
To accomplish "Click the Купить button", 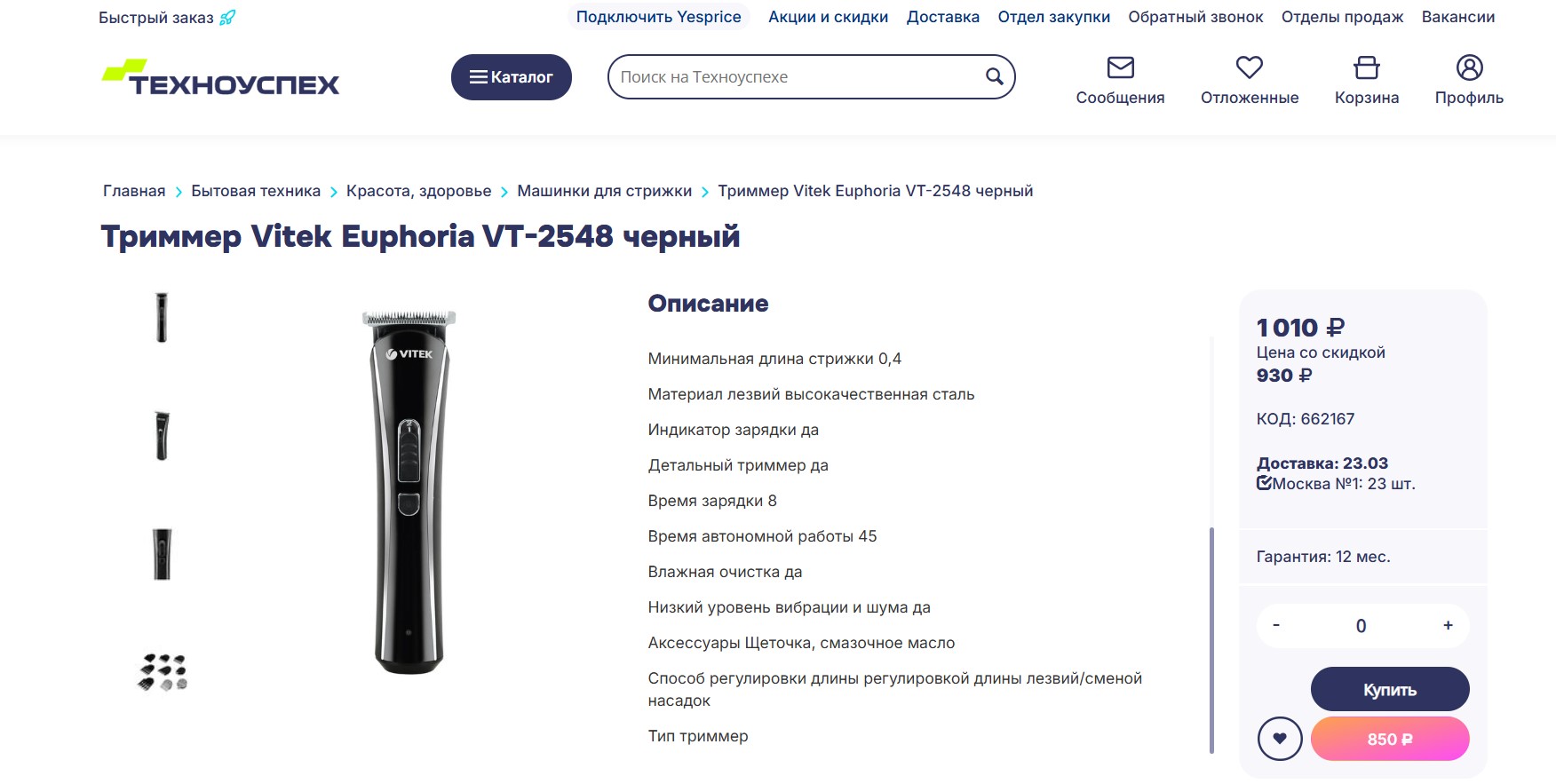I will (1390, 689).
